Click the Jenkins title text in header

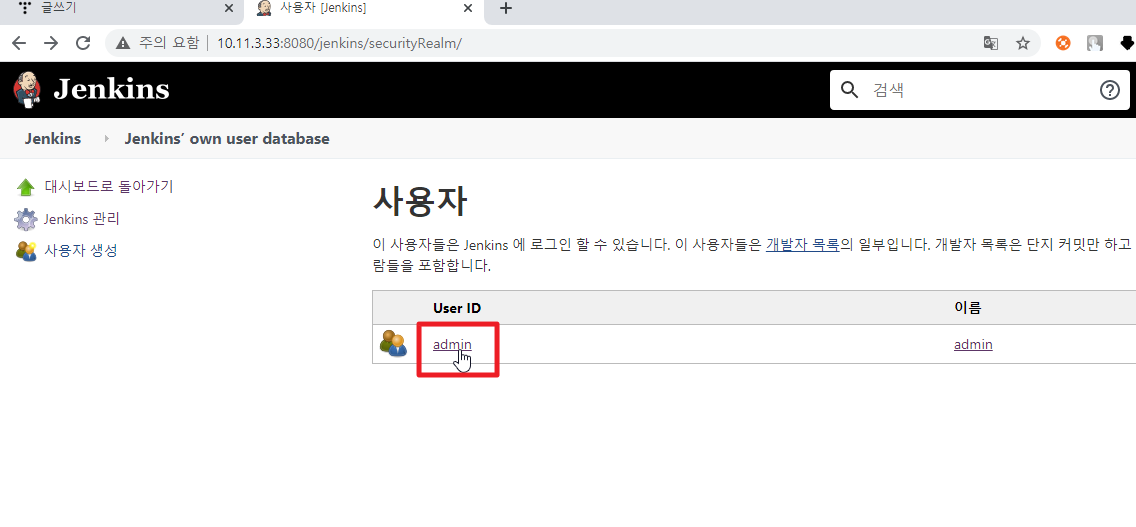[111, 89]
